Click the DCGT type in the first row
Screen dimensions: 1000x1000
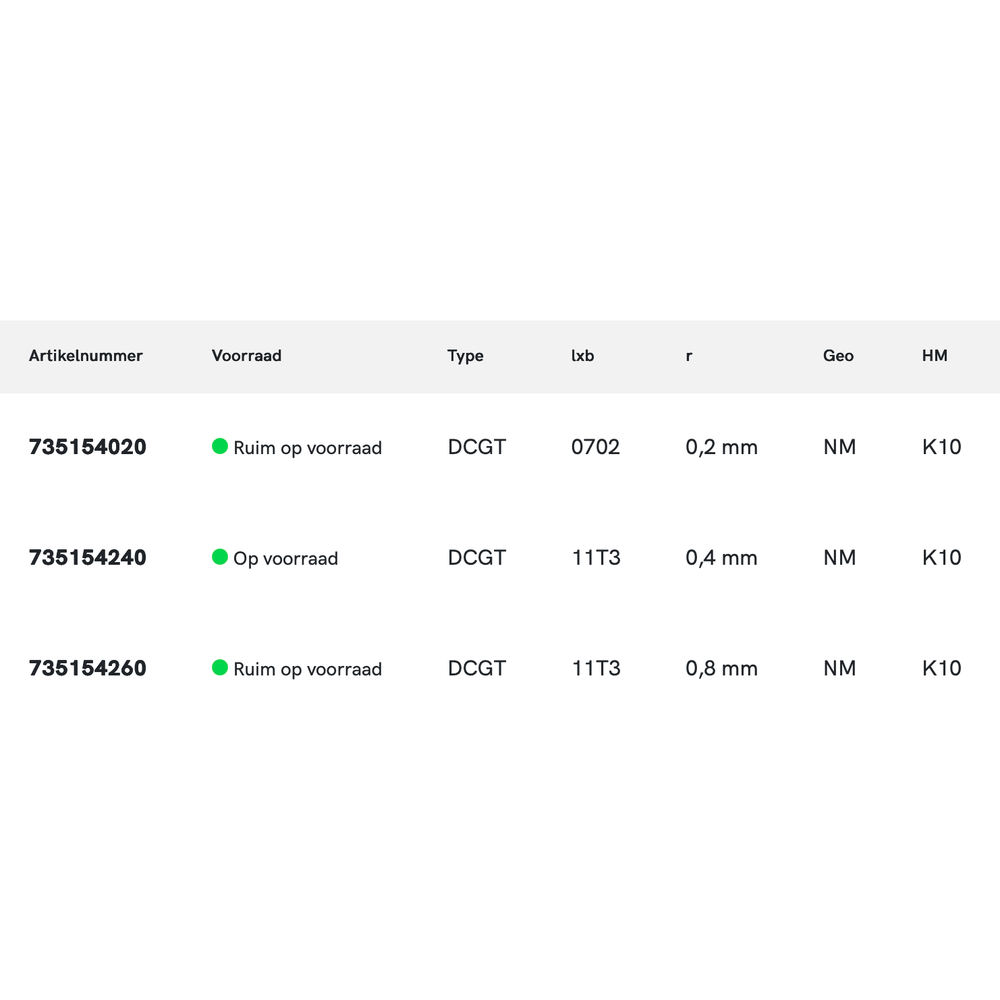click(x=477, y=447)
